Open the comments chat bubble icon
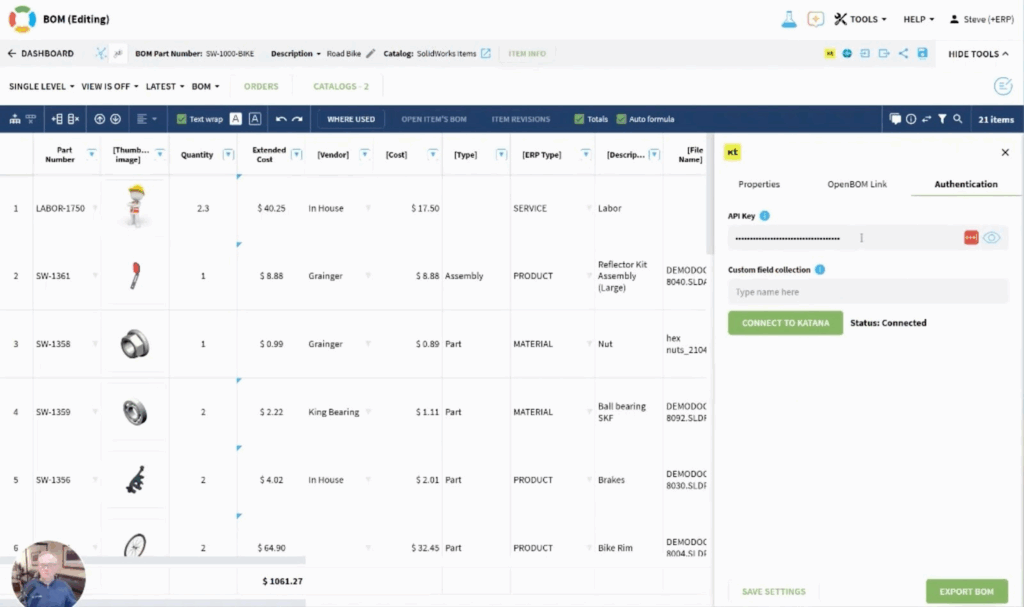Screen dimensions: 1024x607 [895, 119]
